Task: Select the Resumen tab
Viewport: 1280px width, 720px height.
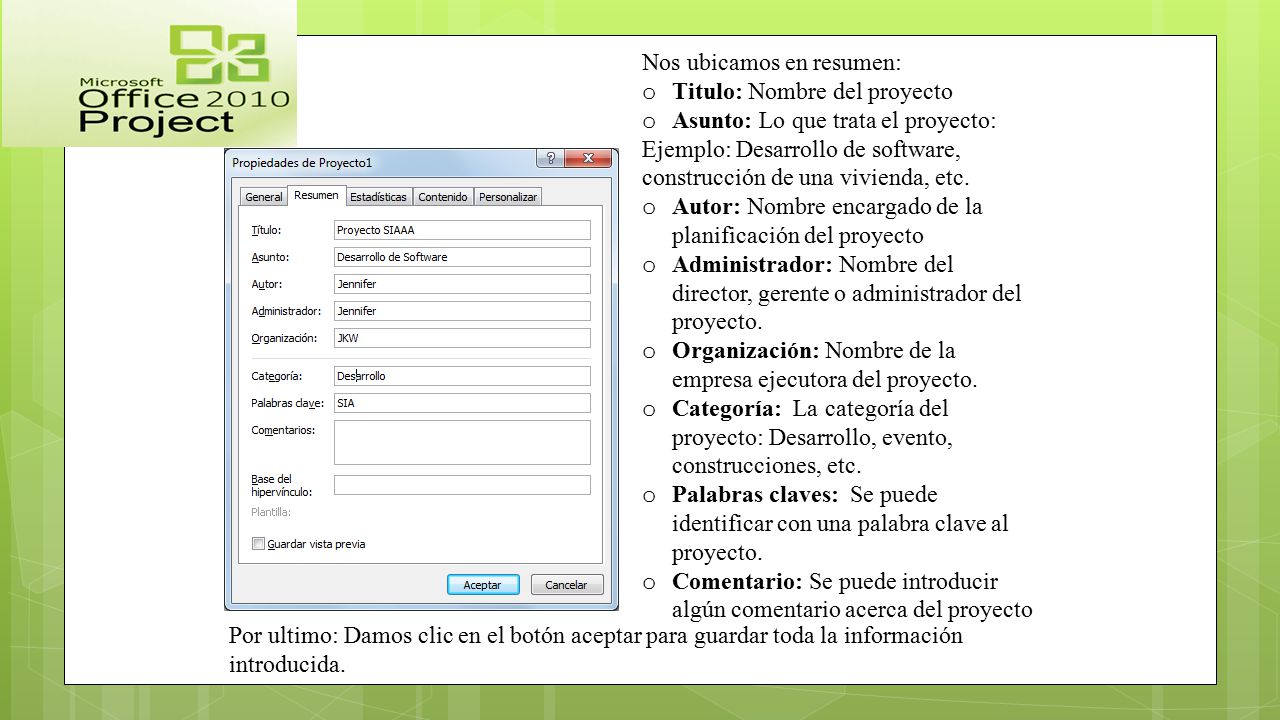Action: (x=316, y=195)
